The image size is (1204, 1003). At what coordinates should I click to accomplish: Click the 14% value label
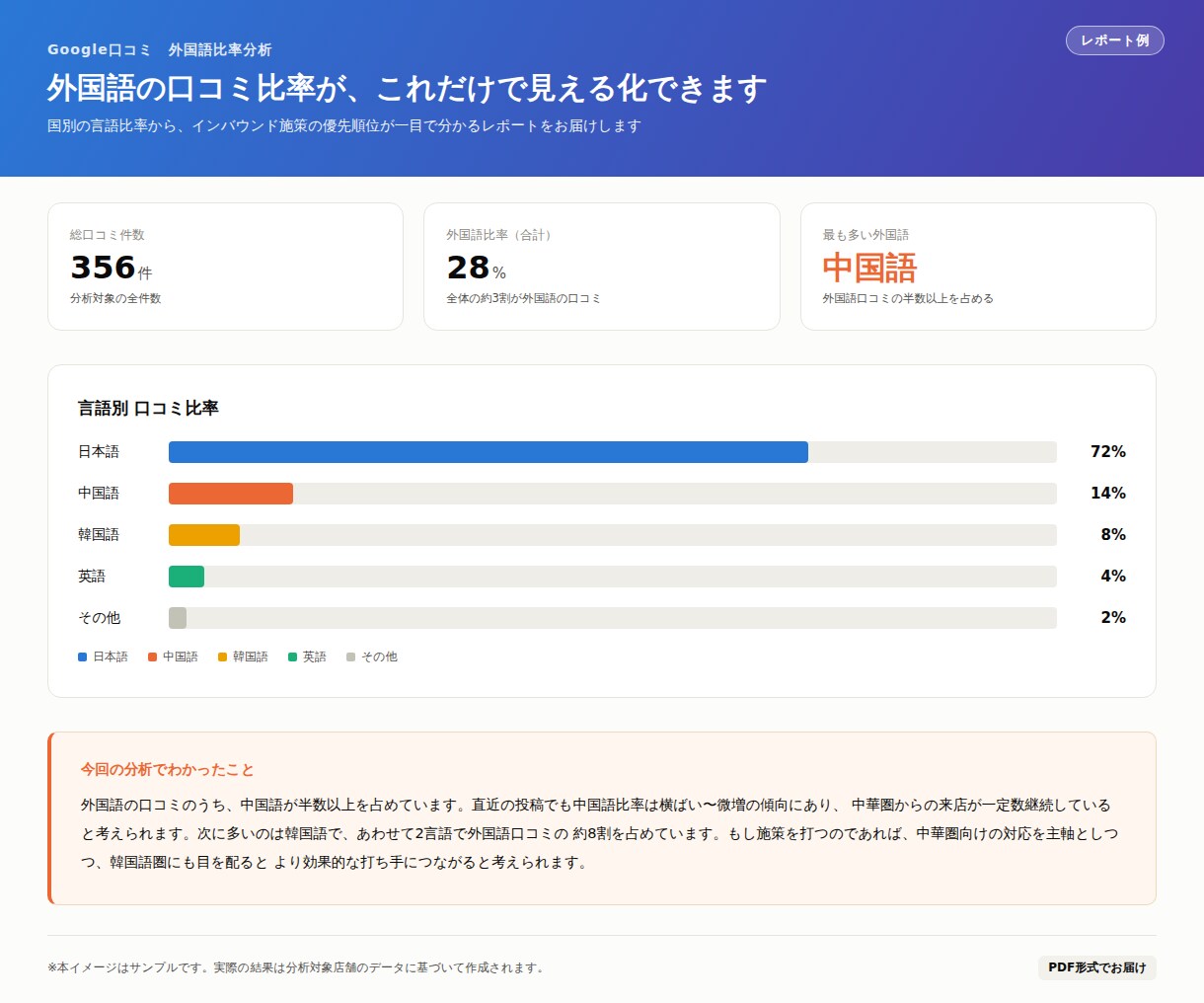[1107, 493]
